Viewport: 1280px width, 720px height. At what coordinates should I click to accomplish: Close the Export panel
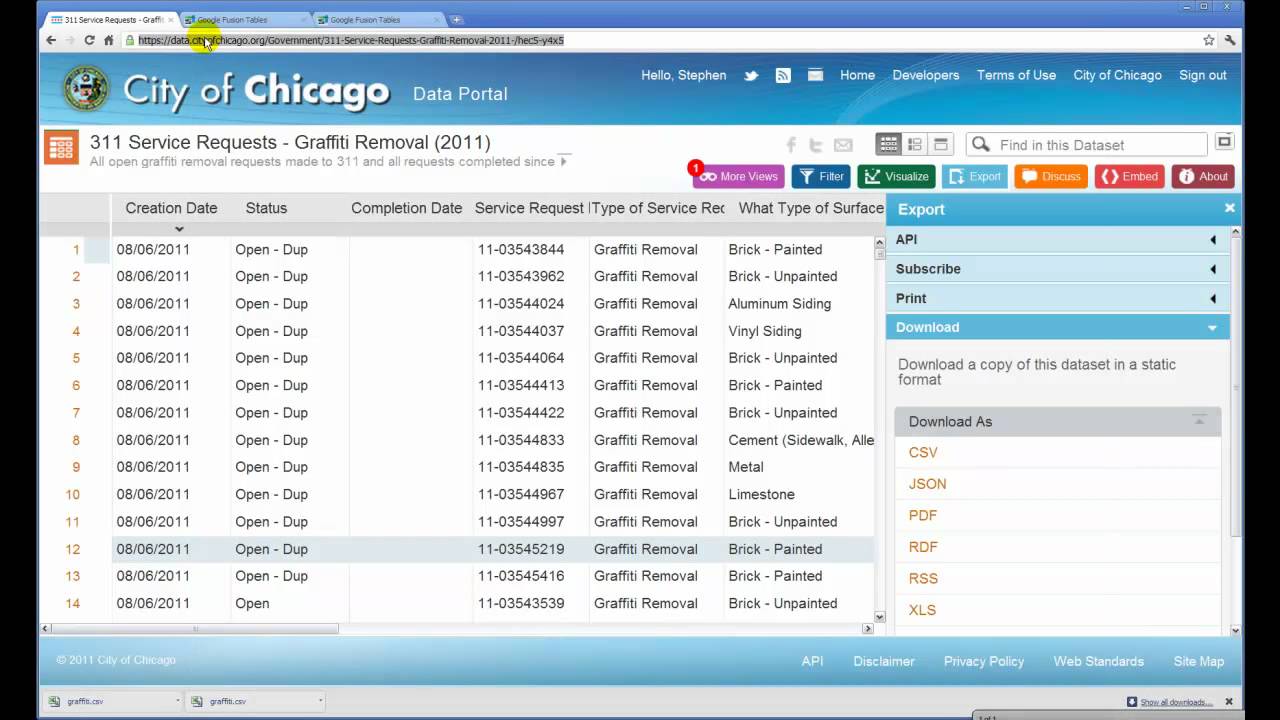1230,208
